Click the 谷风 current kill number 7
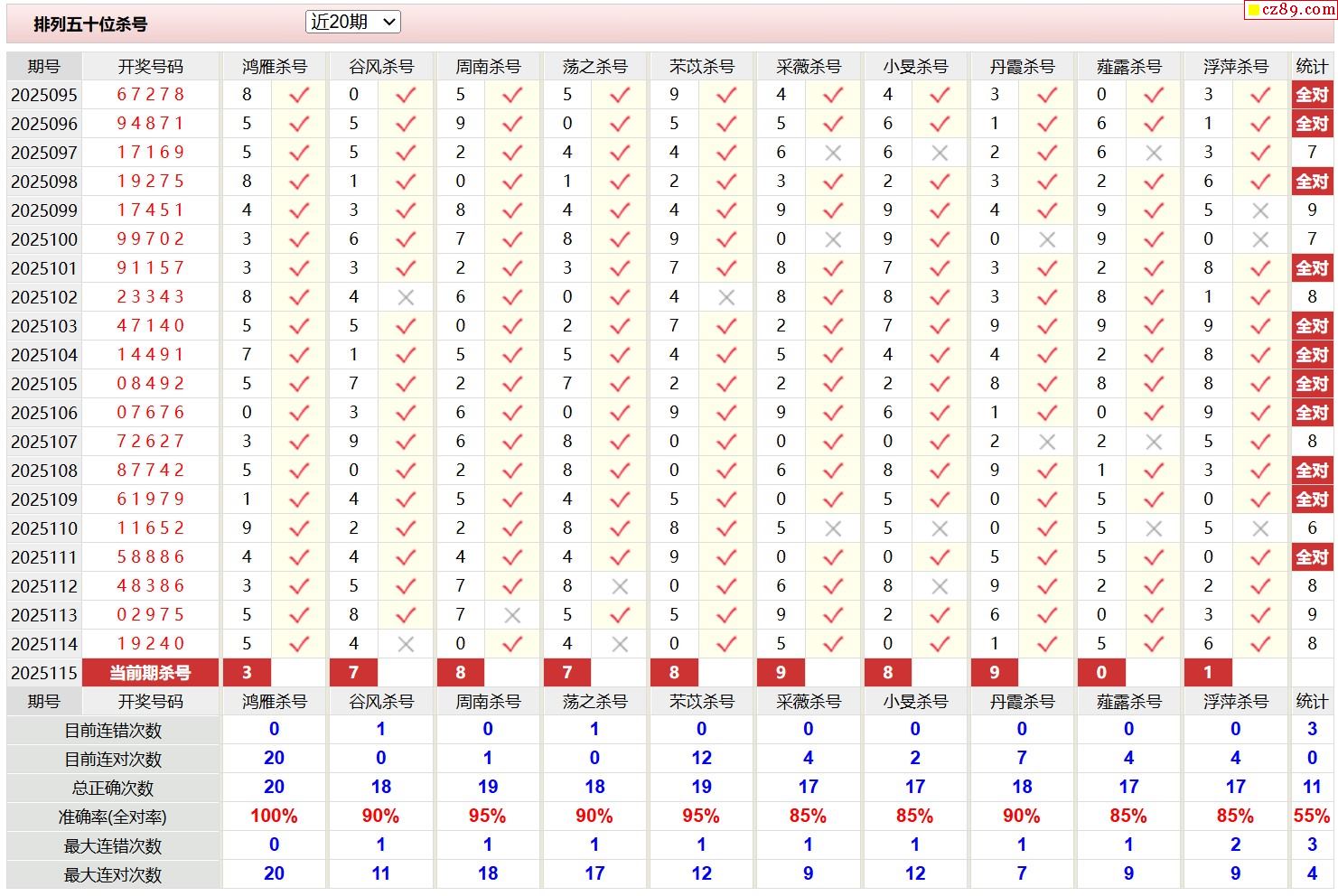Viewport: 1338px width, 896px height. click(353, 673)
